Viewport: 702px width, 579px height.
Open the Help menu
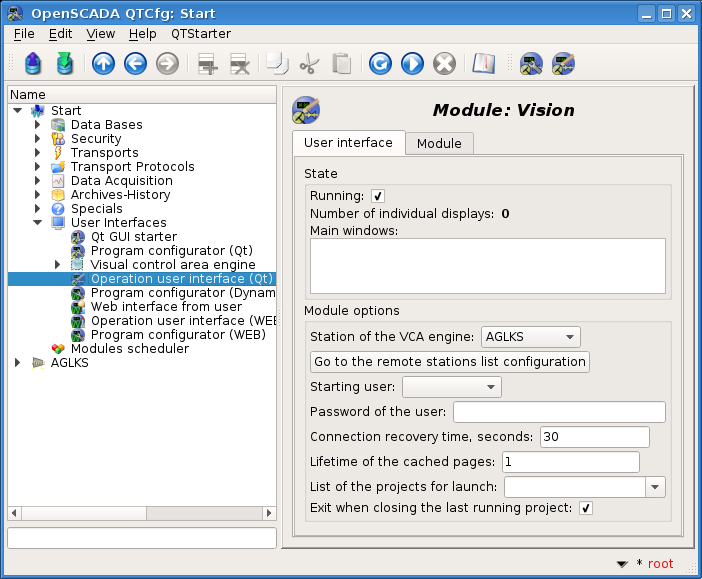pos(142,34)
